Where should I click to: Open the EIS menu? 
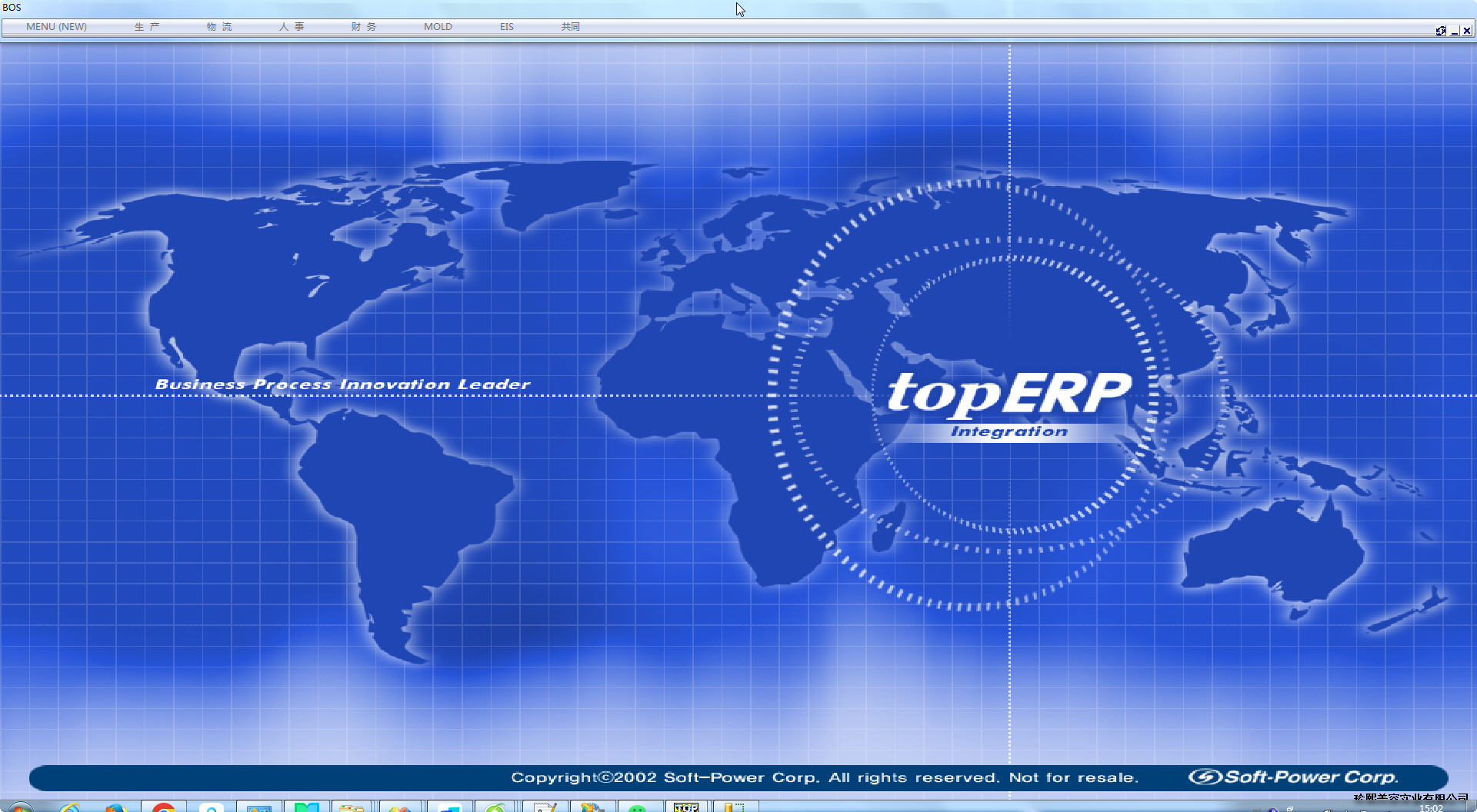(506, 26)
